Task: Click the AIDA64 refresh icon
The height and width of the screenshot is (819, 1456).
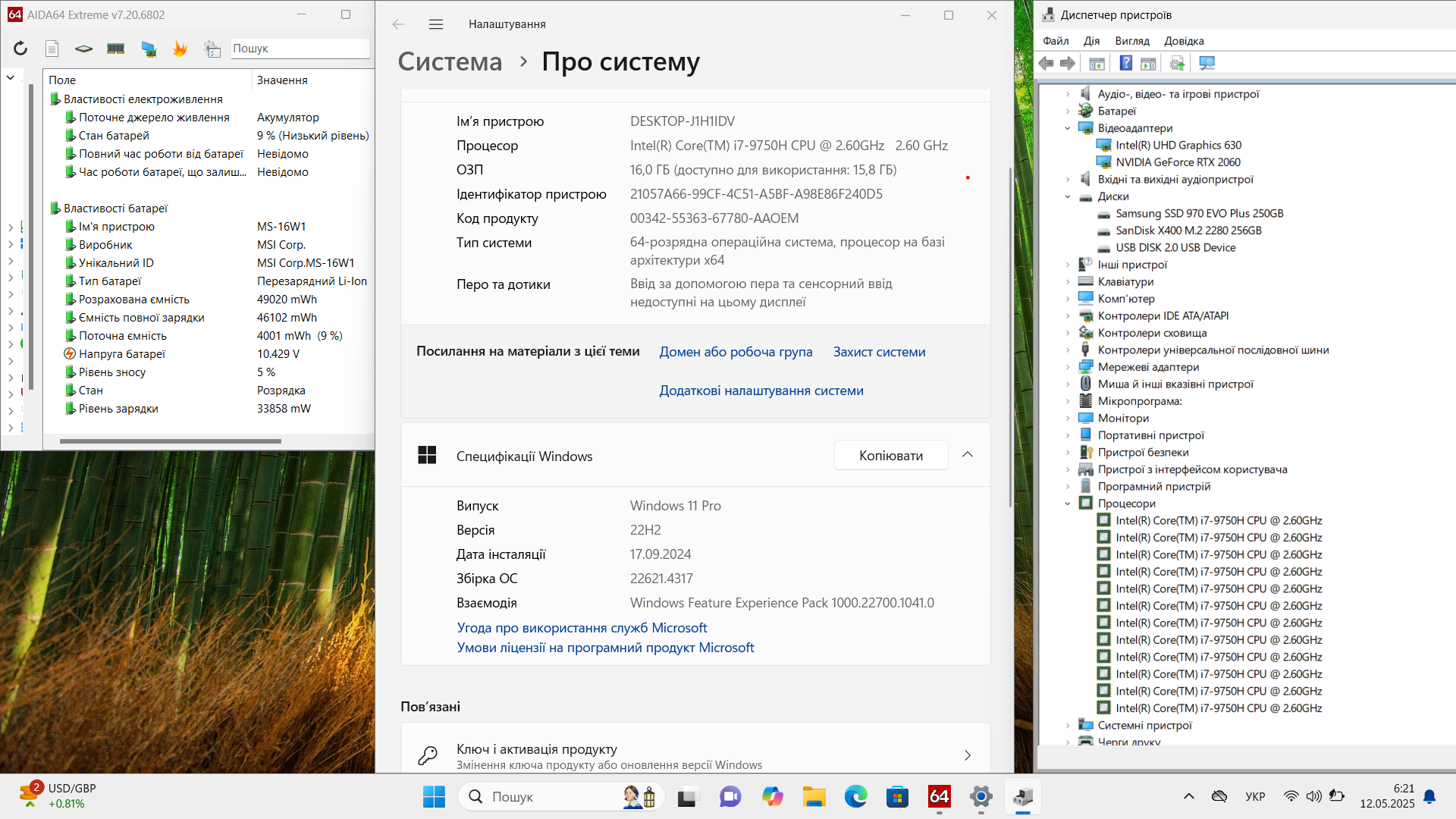Action: point(20,49)
